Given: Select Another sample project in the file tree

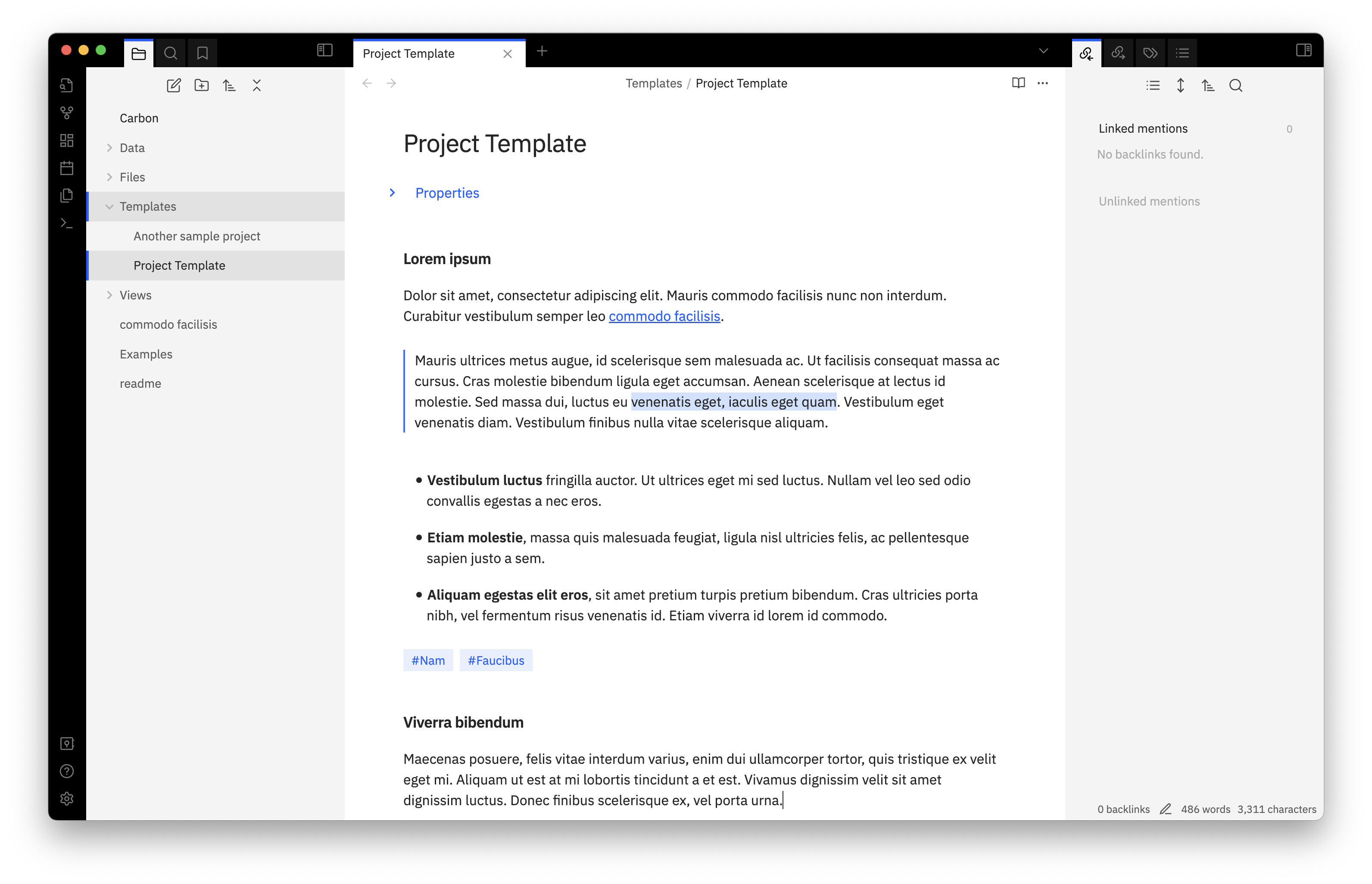Looking at the screenshot, I should pos(197,236).
